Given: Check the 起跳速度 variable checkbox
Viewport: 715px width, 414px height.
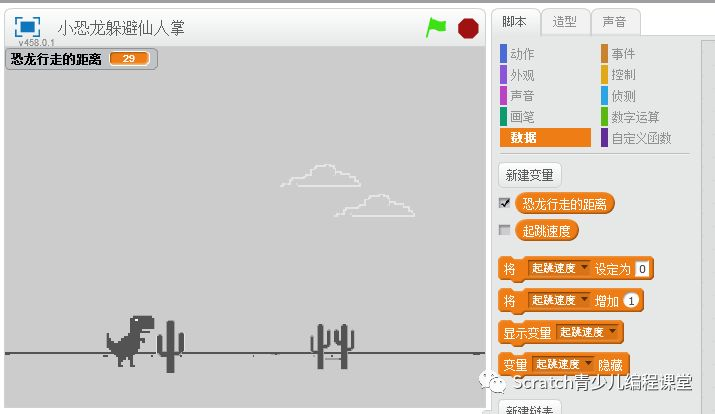Looking at the screenshot, I should (x=504, y=230).
